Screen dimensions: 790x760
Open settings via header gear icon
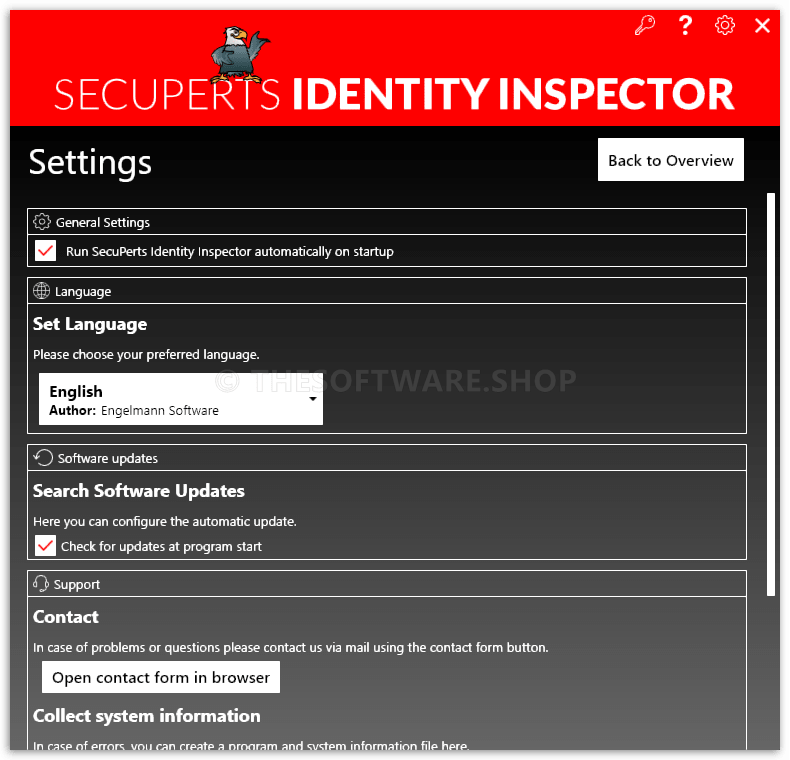[x=725, y=25]
